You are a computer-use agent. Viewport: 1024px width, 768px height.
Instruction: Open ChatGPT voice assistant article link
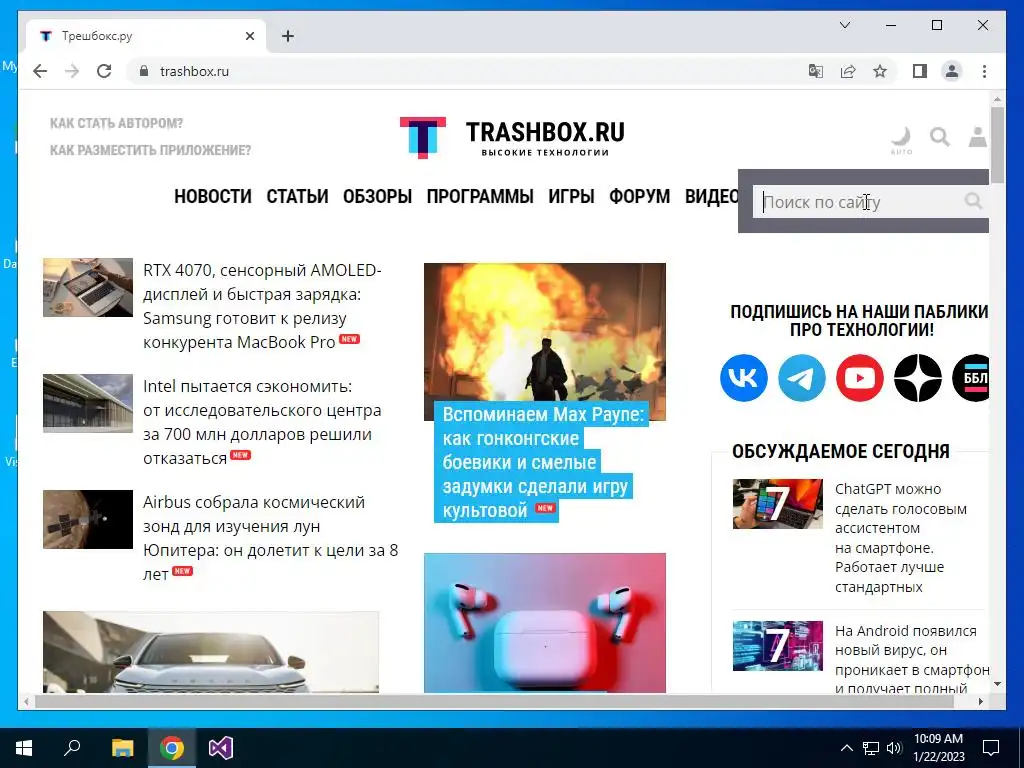[x=901, y=537]
